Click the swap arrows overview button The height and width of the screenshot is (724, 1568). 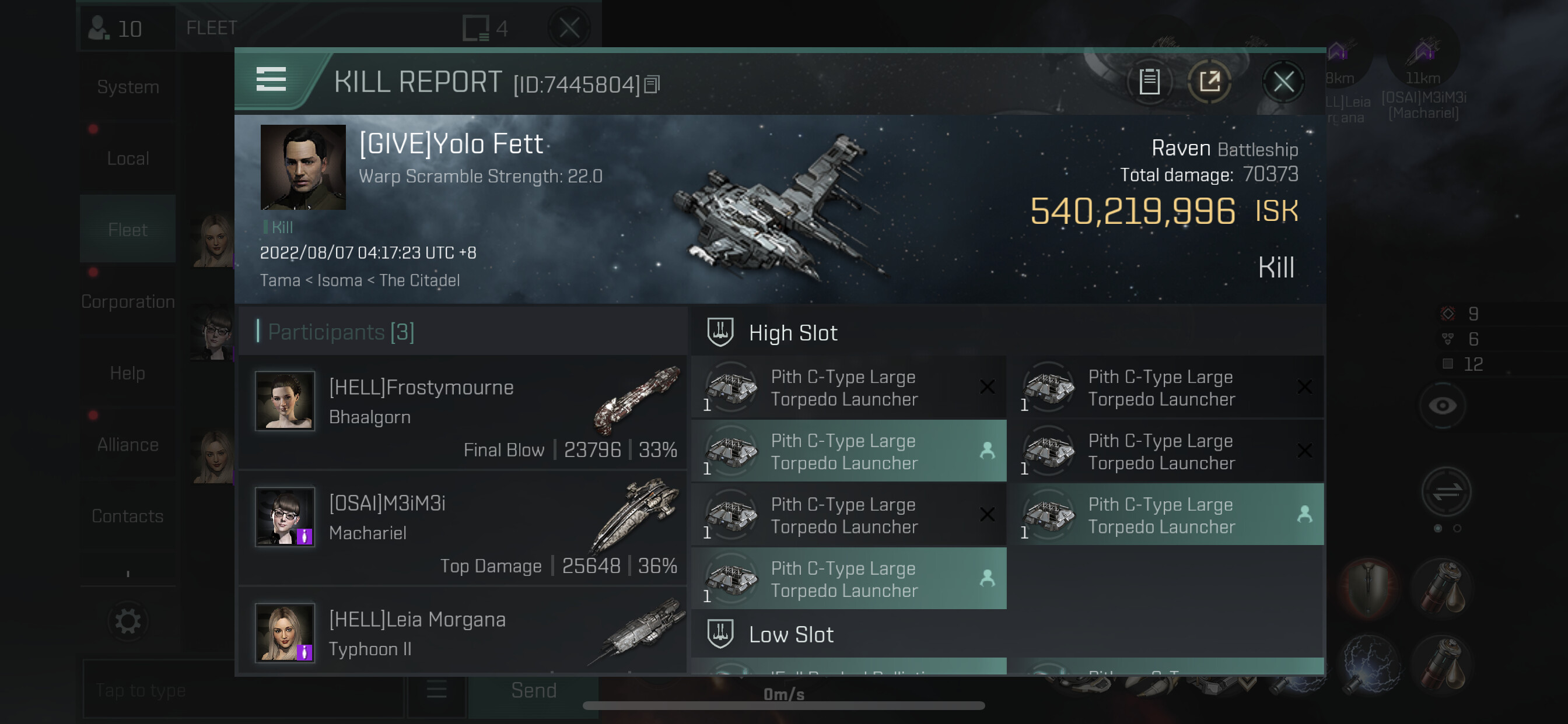pos(1446,491)
